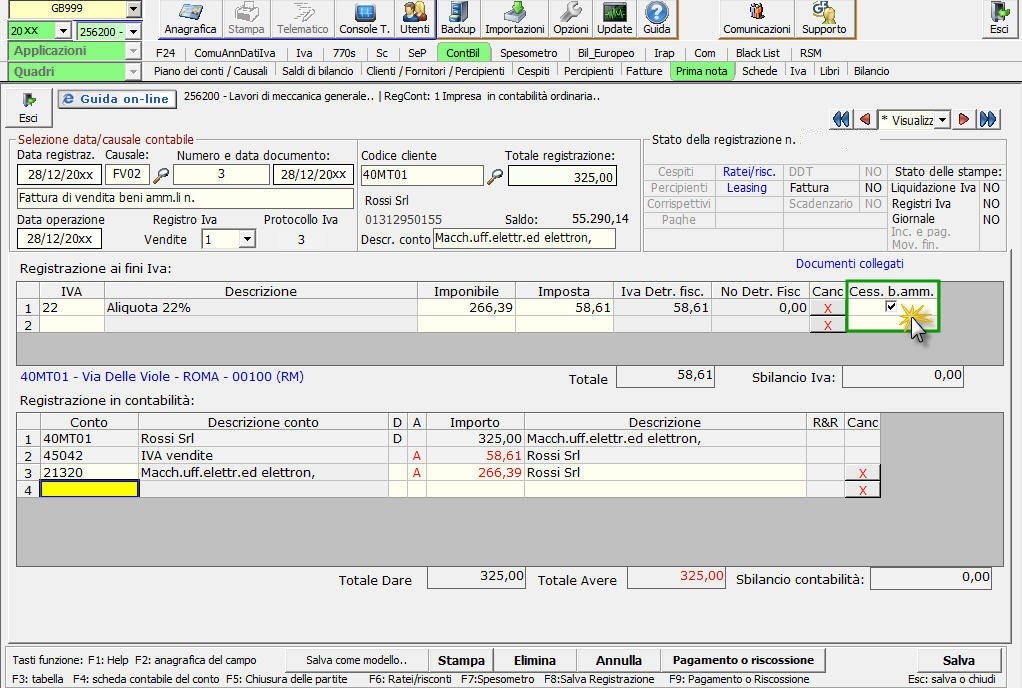Expand the GB999 dropdown
The height and width of the screenshot is (688, 1022).
coord(133,9)
